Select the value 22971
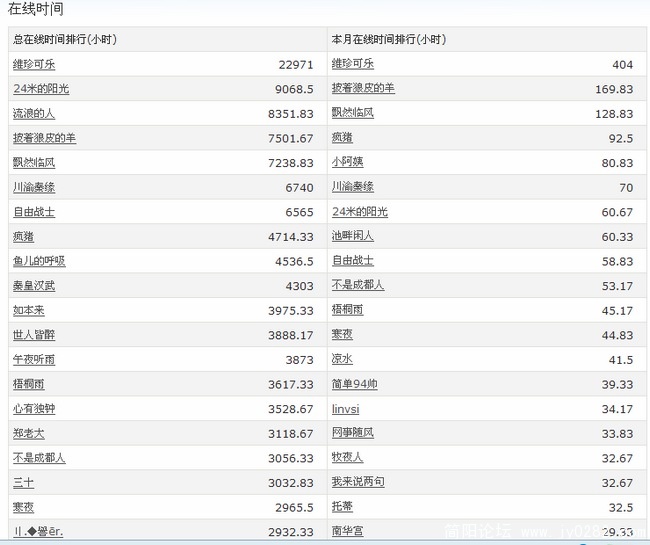Screen dimensions: 650x545 coord(296,65)
